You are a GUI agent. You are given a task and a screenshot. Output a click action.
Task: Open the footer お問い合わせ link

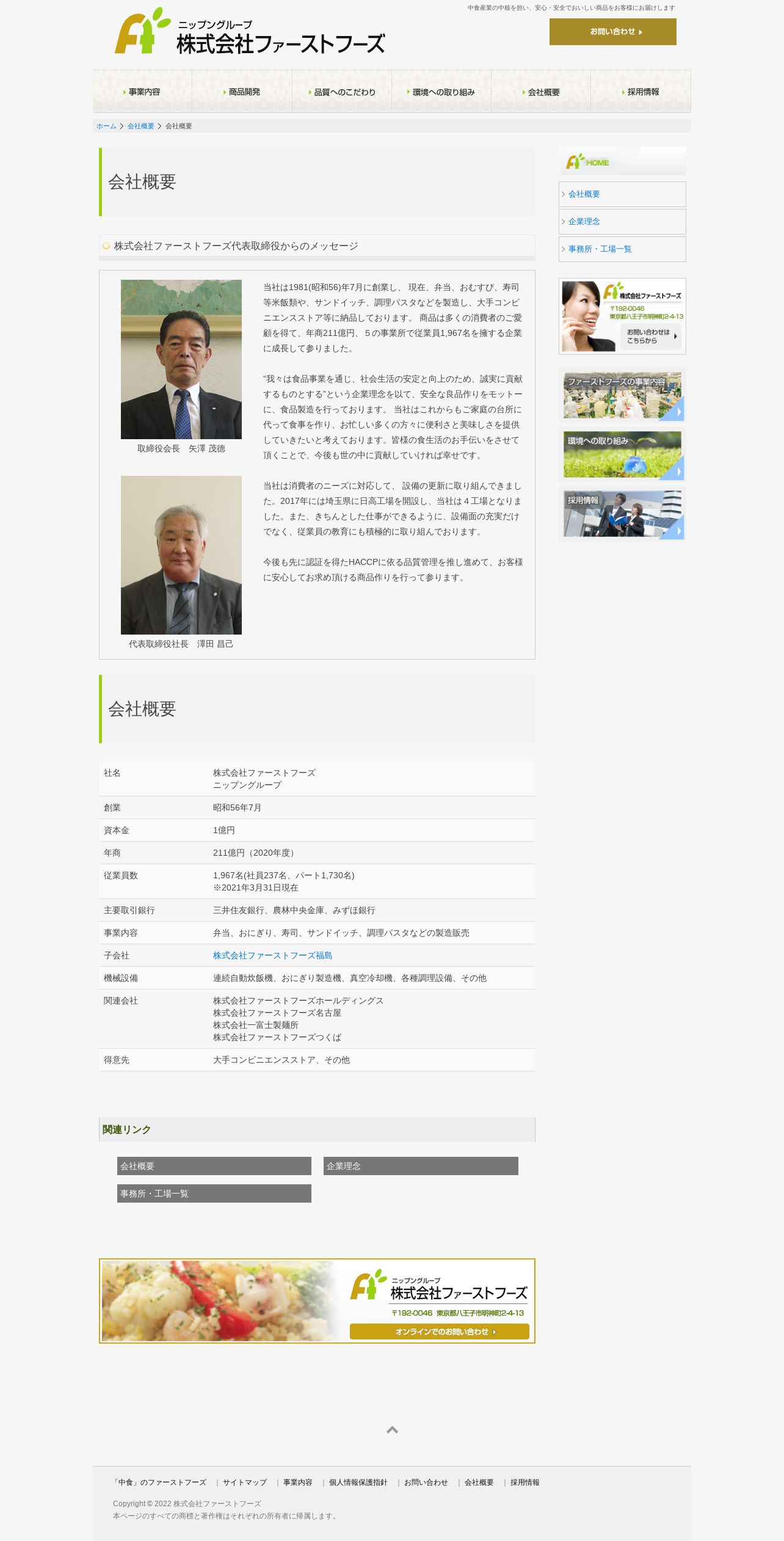(x=426, y=1482)
